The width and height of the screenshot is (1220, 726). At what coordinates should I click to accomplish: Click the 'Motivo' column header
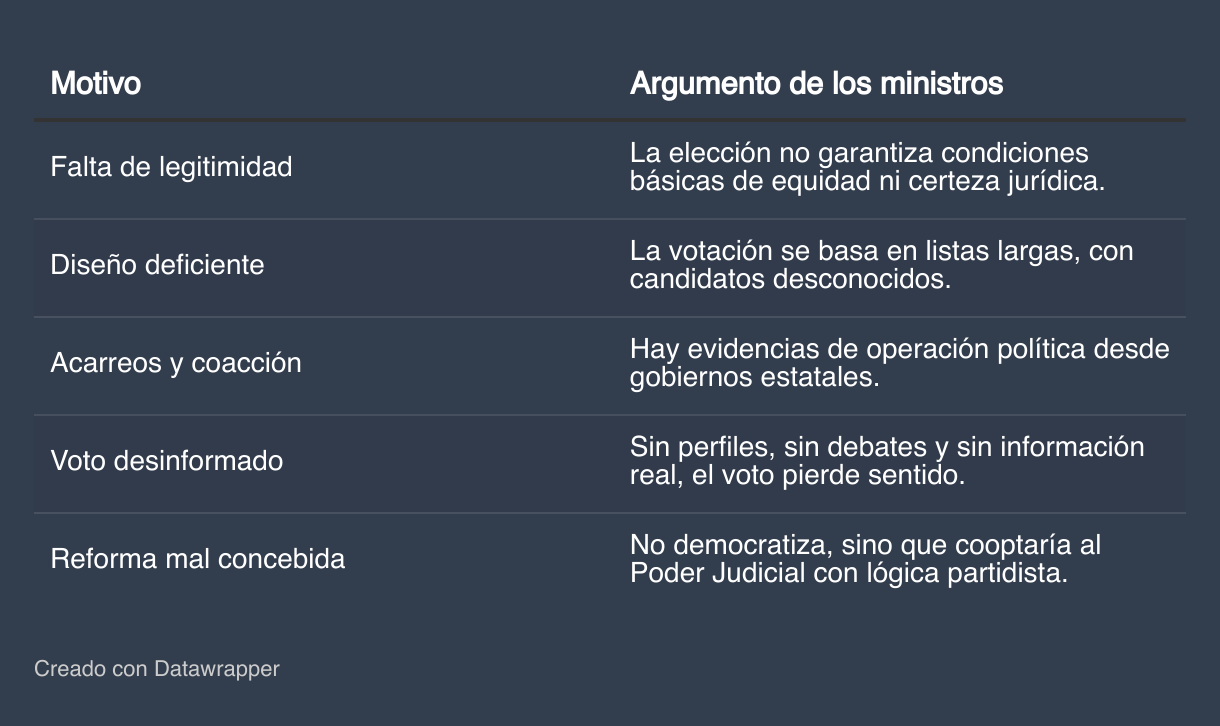(96, 83)
